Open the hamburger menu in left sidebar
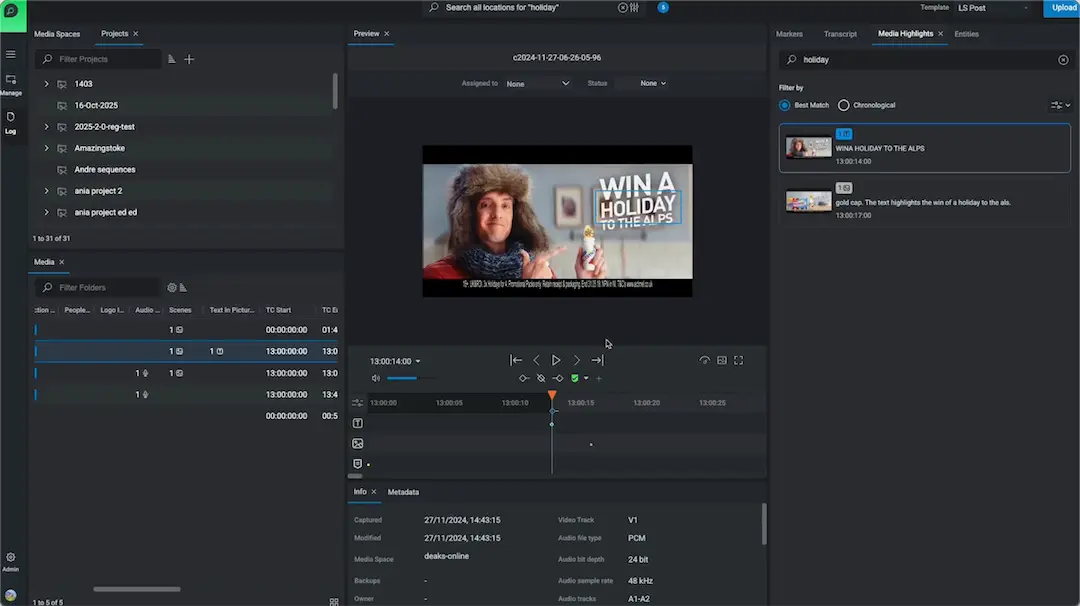Viewport: 1080px width, 606px height. click(x=11, y=54)
